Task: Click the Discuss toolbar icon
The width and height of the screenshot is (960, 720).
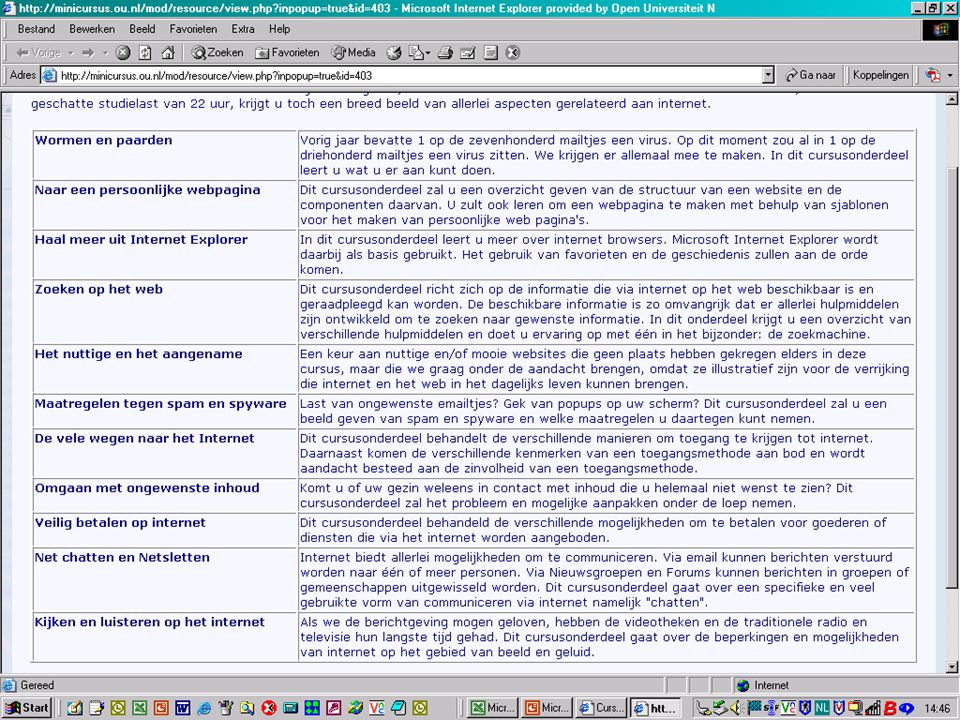Action: (x=490, y=53)
